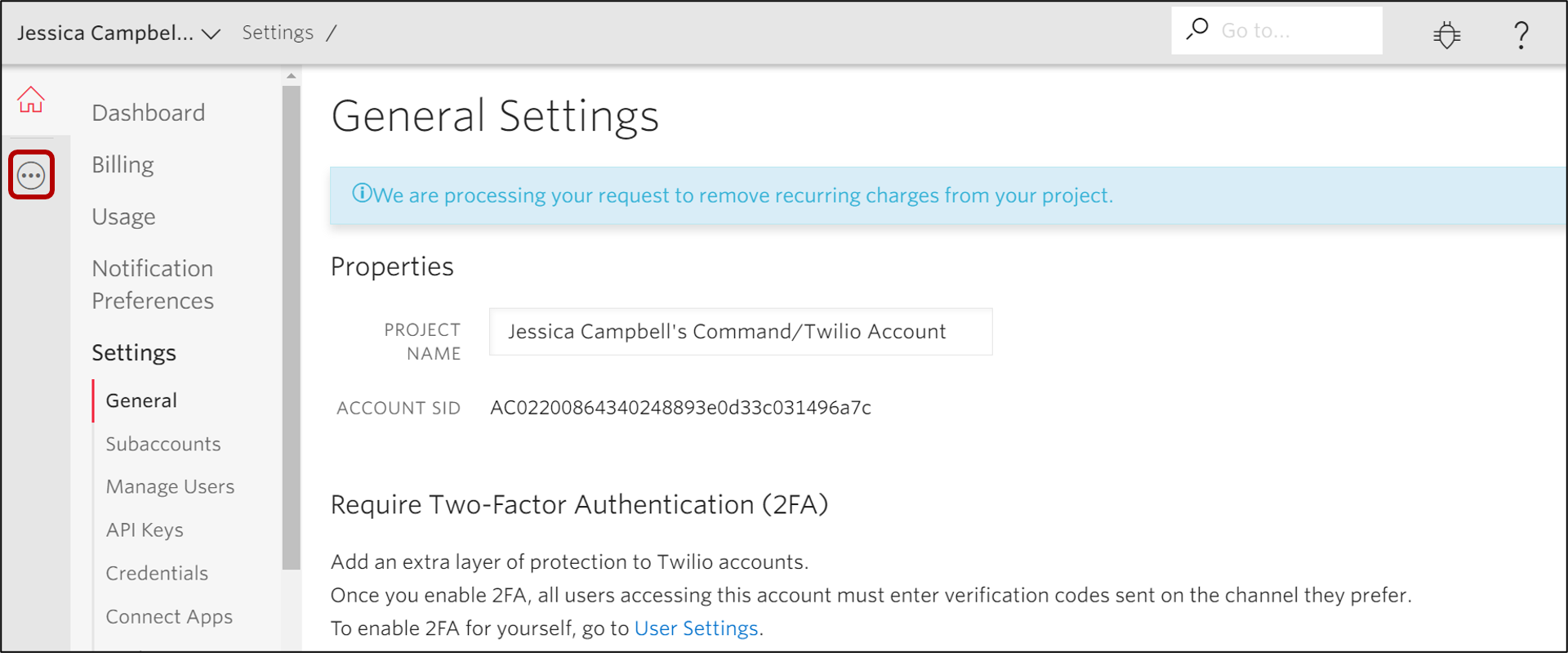Click into the Project Name text field
The width and height of the screenshot is (1568, 653).
[740, 332]
